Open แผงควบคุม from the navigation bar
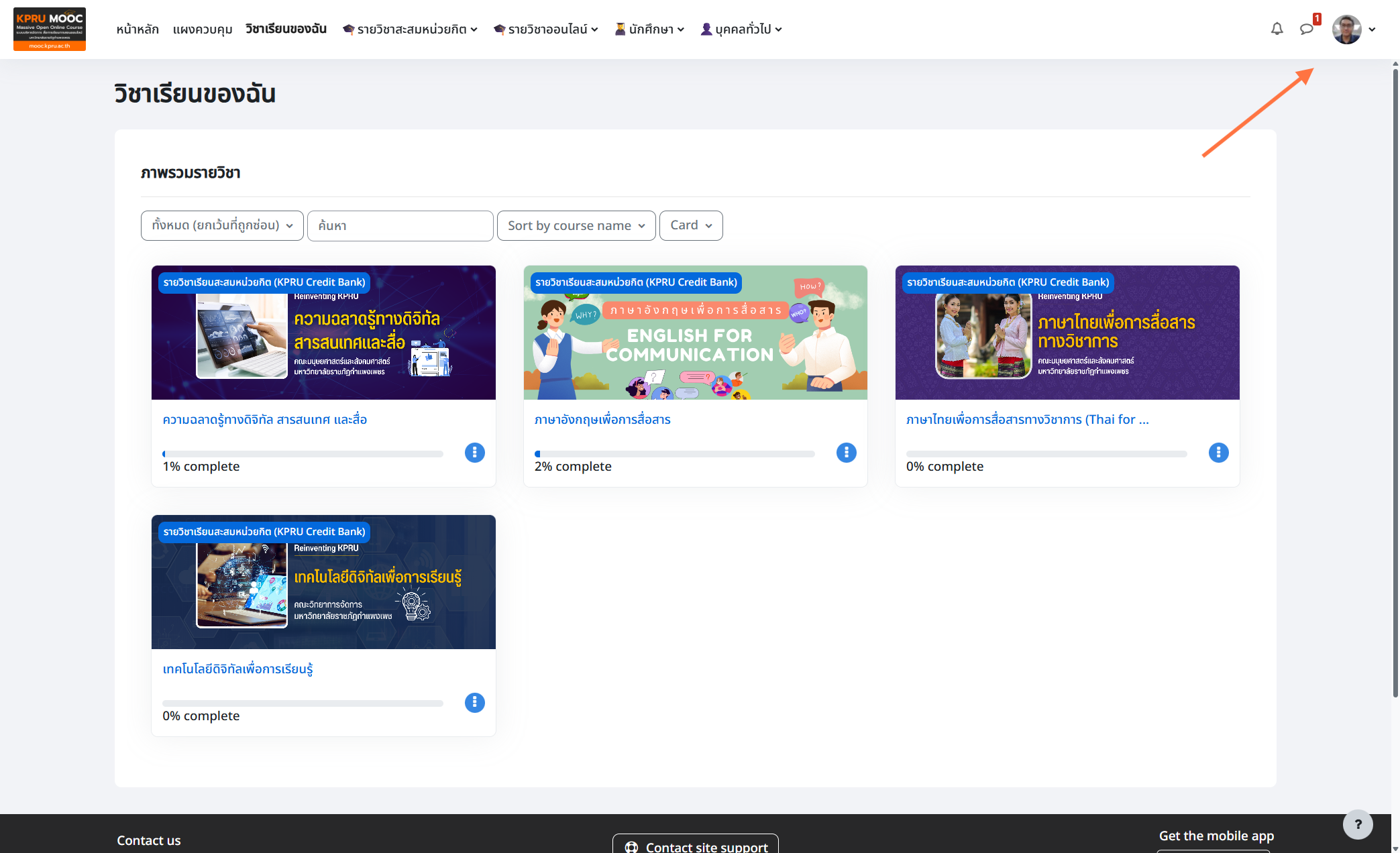Screen dimensions: 1400x853 click(x=203, y=29)
